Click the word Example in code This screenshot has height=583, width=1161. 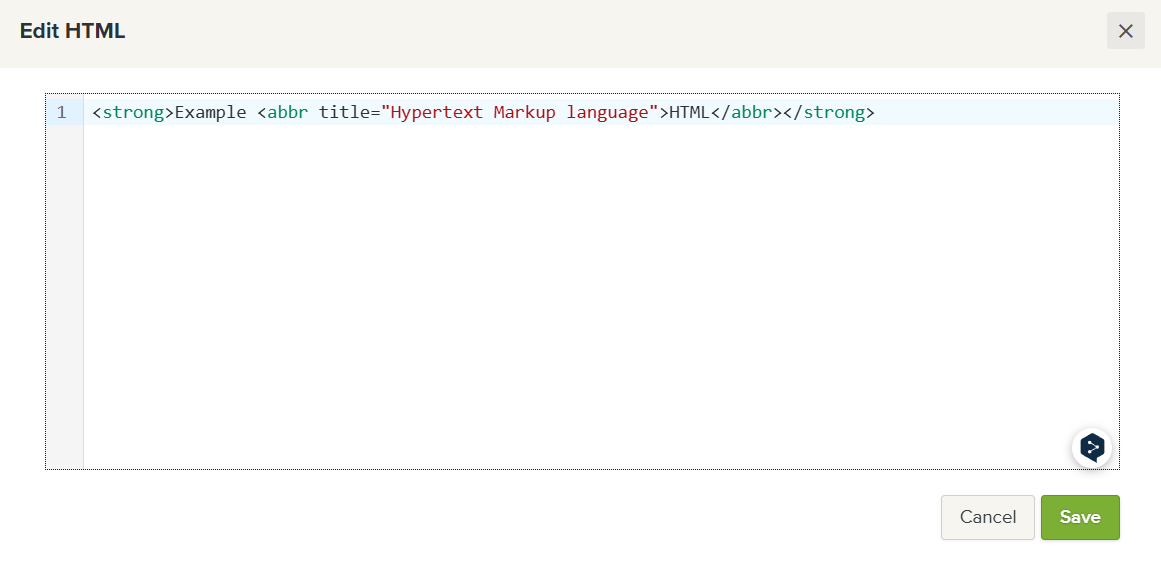coord(210,112)
